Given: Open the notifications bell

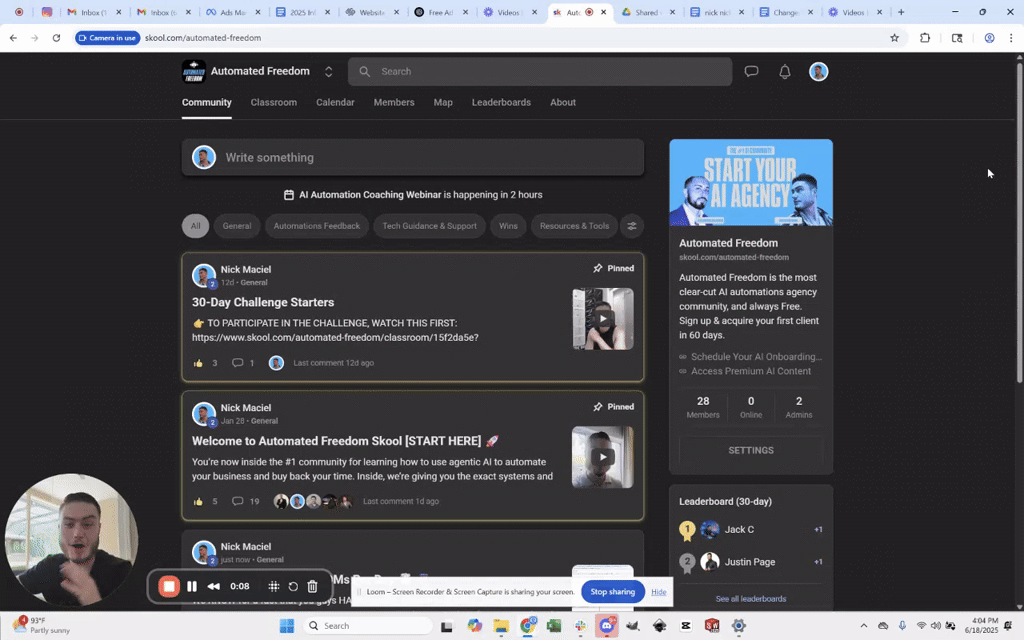Looking at the screenshot, I should [785, 71].
